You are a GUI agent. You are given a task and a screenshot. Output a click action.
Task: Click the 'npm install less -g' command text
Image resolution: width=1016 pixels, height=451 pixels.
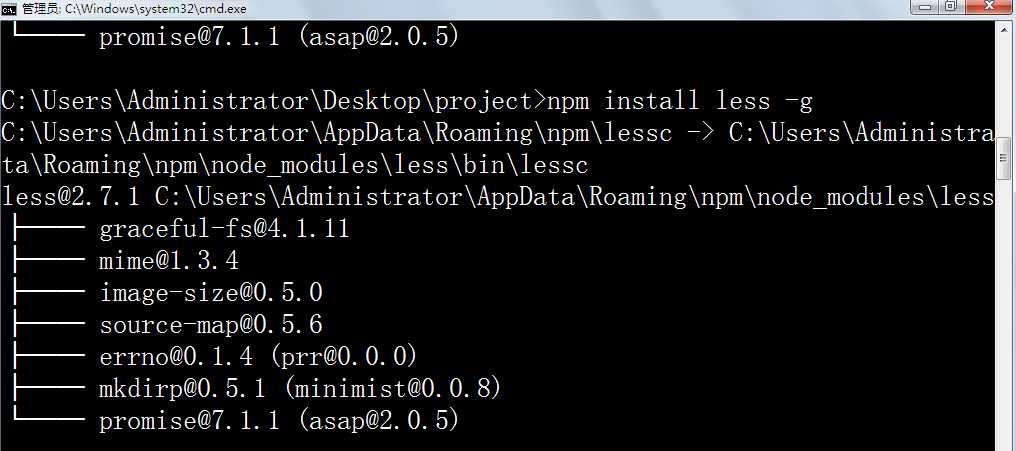click(x=679, y=101)
